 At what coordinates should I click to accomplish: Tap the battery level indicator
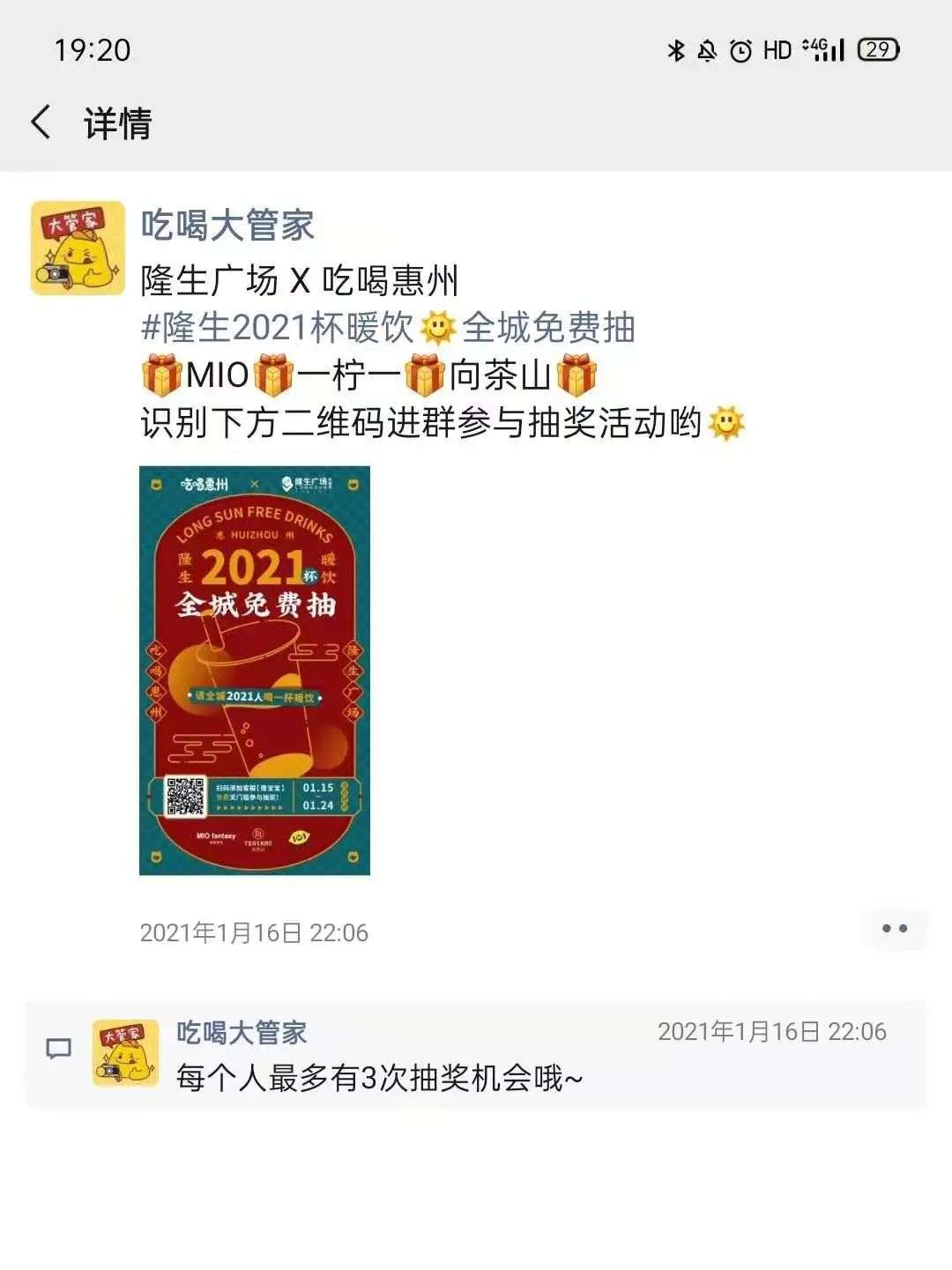[x=878, y=50]
